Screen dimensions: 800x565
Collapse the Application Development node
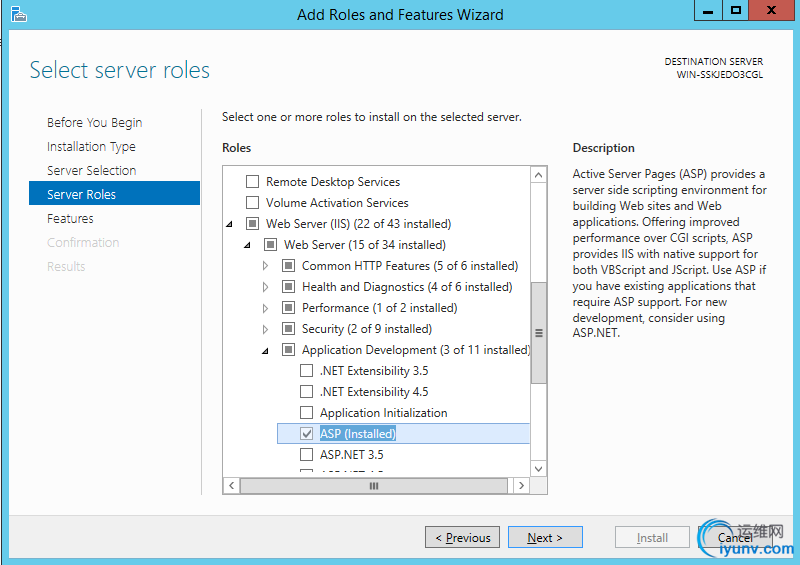tap(265, 350)
